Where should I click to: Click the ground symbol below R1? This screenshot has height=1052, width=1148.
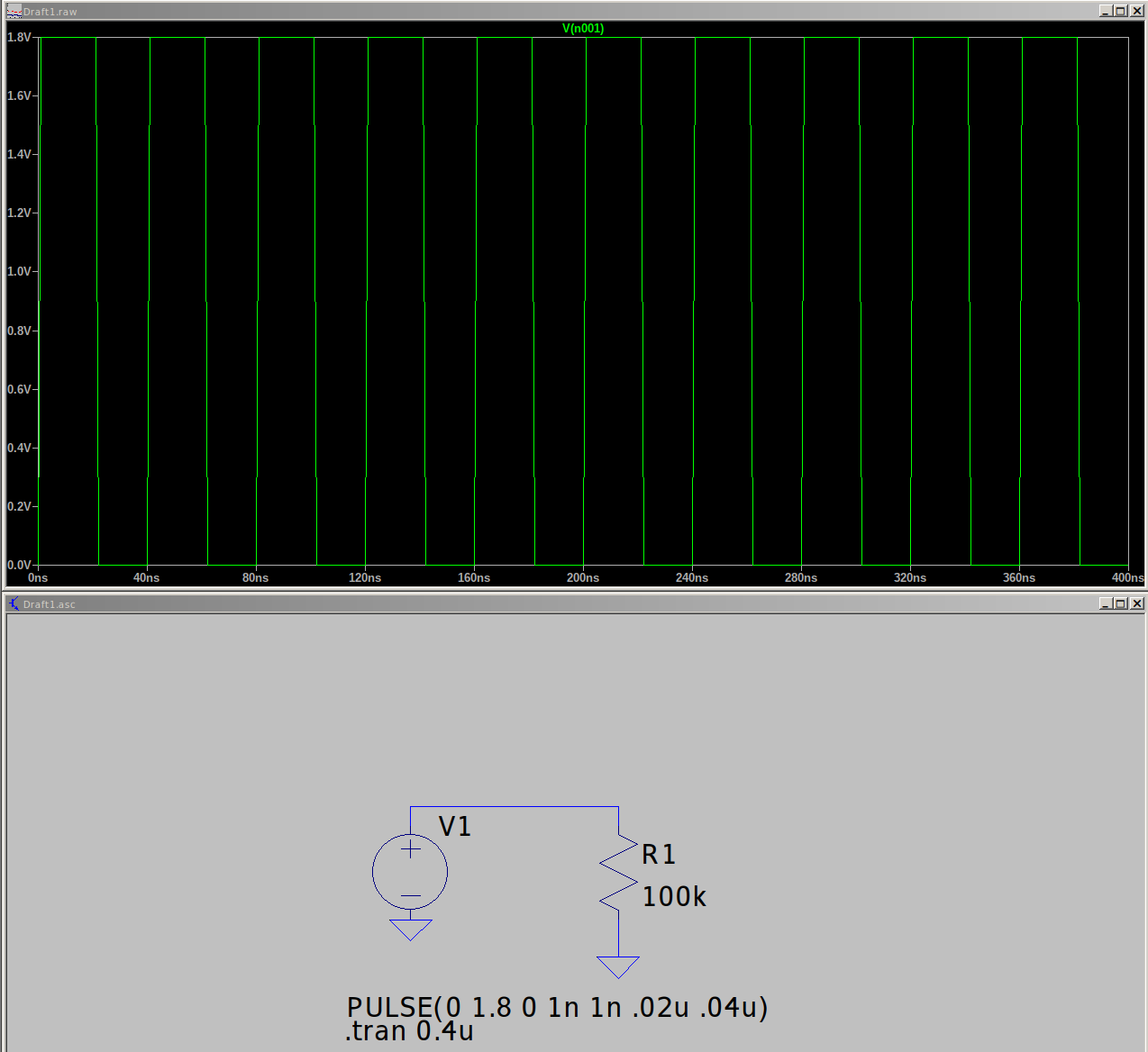point(618,966)
